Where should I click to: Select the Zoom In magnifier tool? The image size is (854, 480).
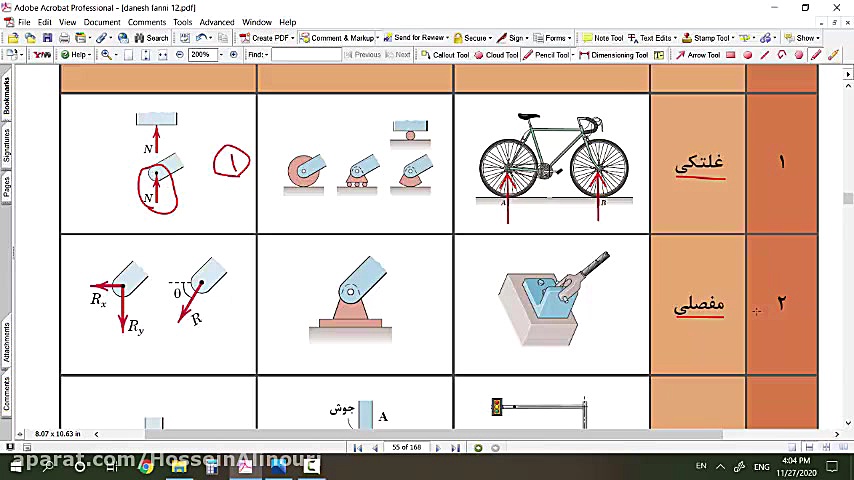pyautogui.click(x=106, y=55)
